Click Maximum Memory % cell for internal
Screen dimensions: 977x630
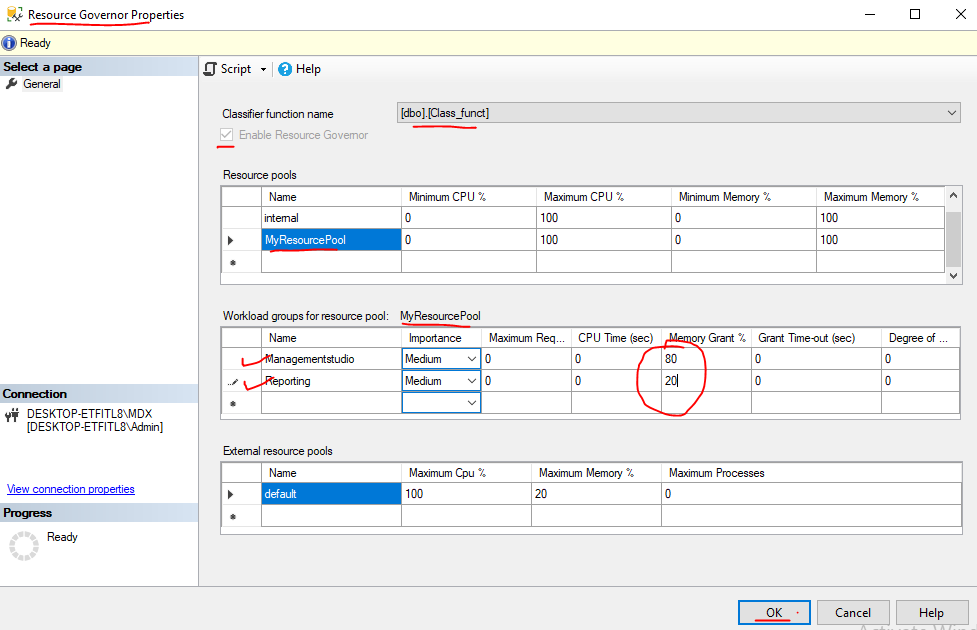click(x=880, y=218)
